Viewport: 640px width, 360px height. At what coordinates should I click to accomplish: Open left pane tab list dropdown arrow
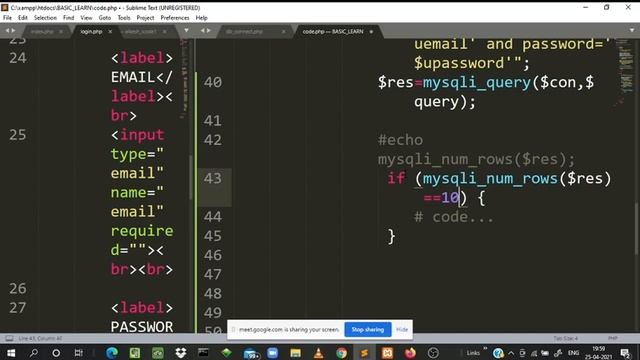[x=187, y=31]
